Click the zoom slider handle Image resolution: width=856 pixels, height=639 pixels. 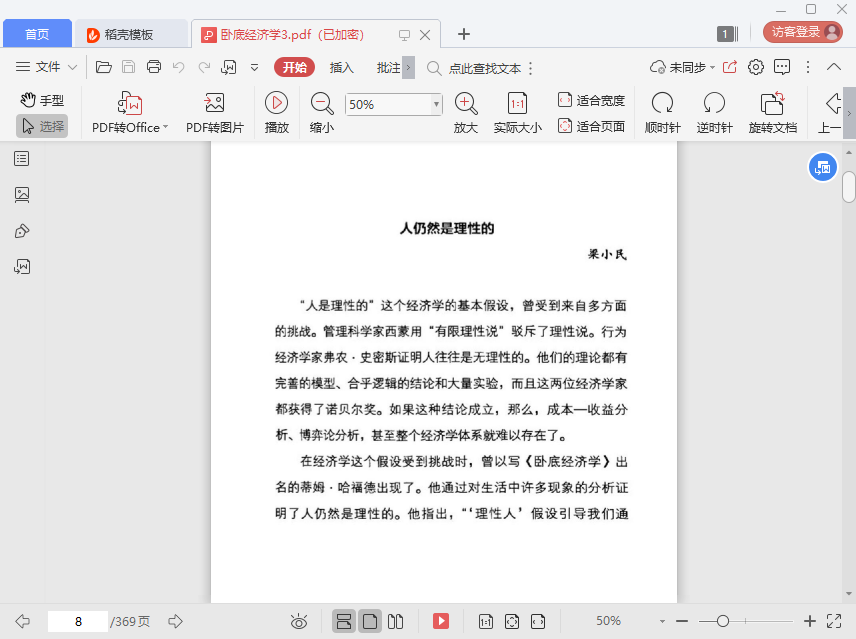[x=723, y=621]
